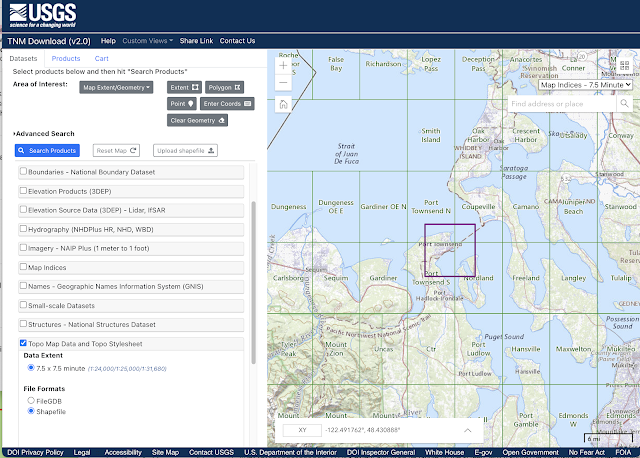Switch to the Products tab
The image size is (640, 458).
[x=66, y=58]
